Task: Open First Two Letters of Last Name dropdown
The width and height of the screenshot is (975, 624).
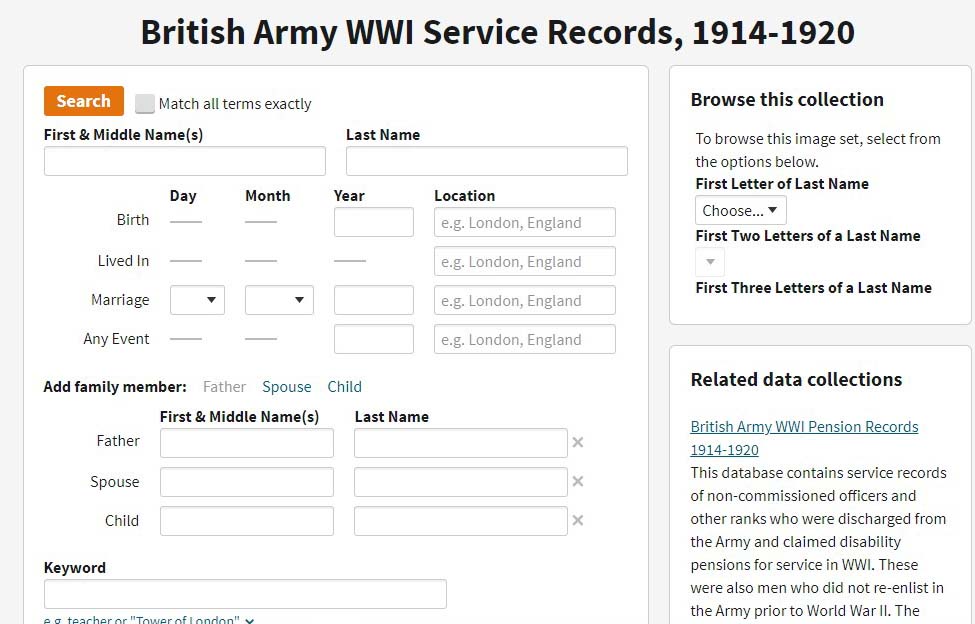Action: point(710,262)
